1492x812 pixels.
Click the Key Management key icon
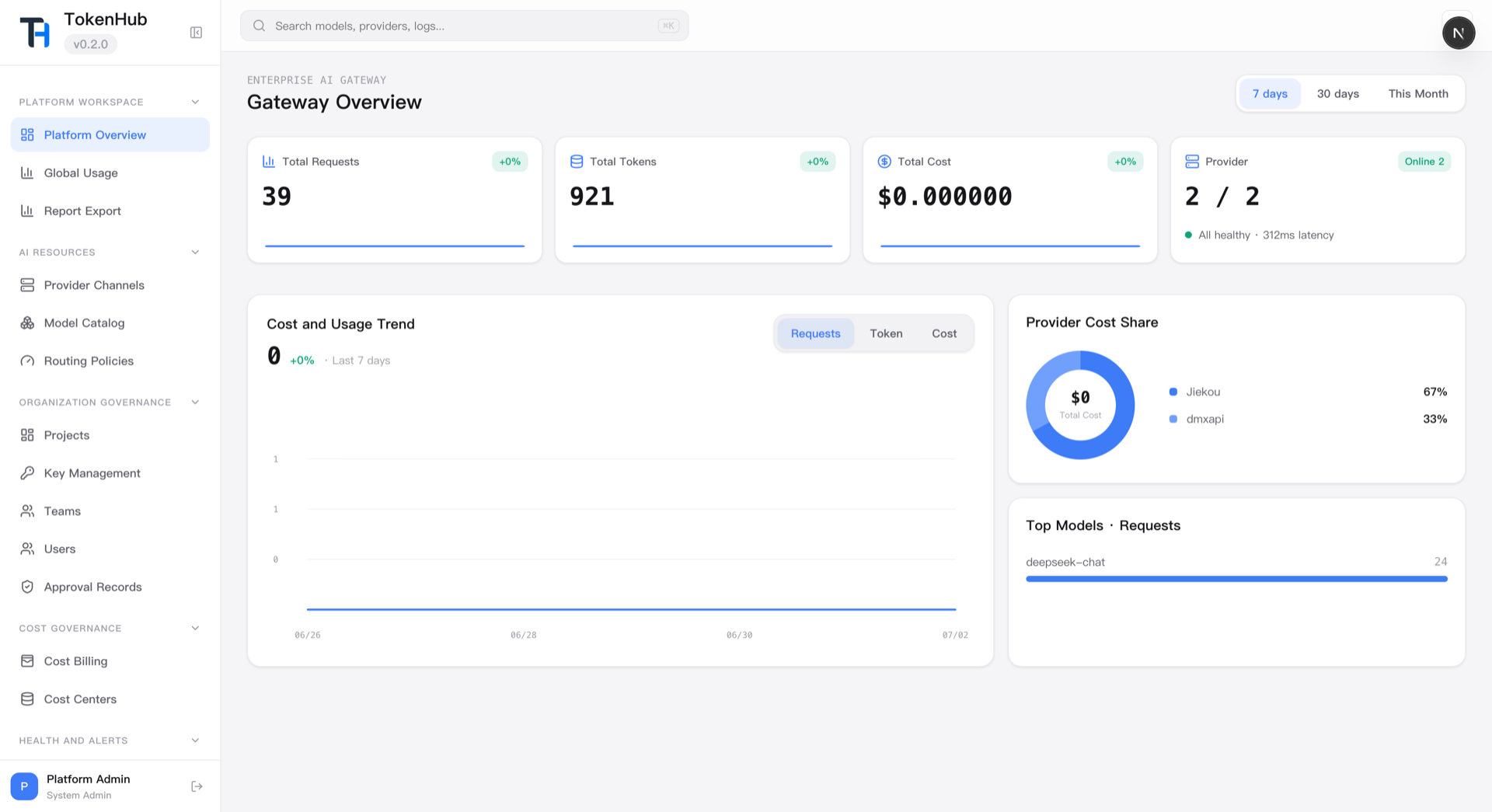[27, 473]
